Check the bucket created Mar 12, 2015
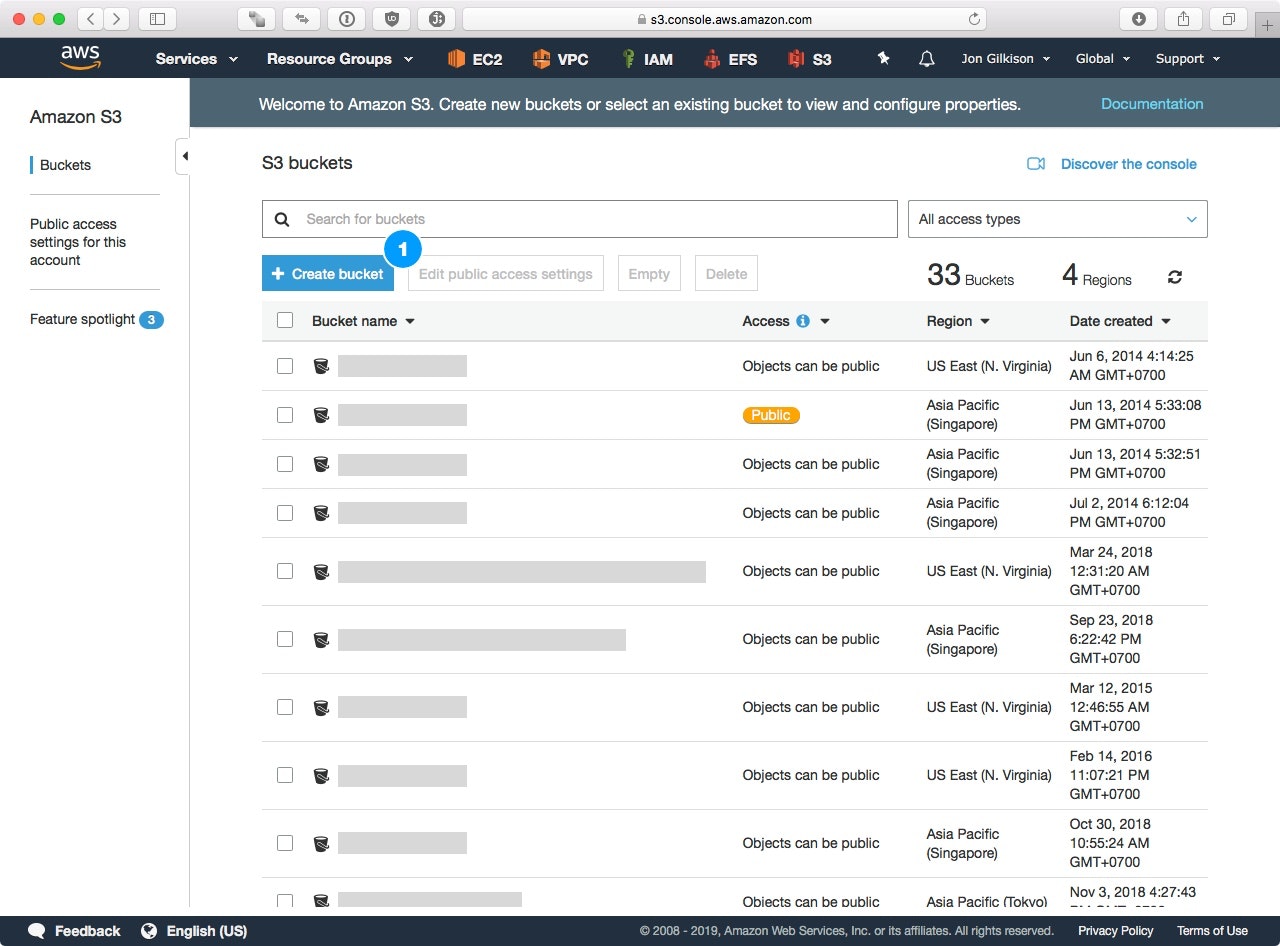Screen dimensions: 1280x946 pos(285,707)
